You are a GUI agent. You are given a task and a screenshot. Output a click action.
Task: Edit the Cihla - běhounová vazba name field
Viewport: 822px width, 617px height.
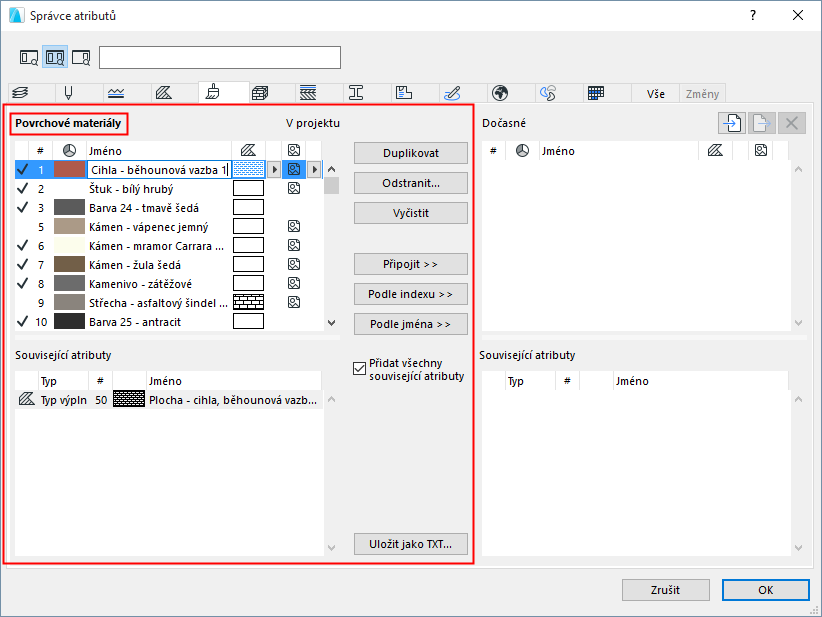pyautogui.click(x=159, y=170)
